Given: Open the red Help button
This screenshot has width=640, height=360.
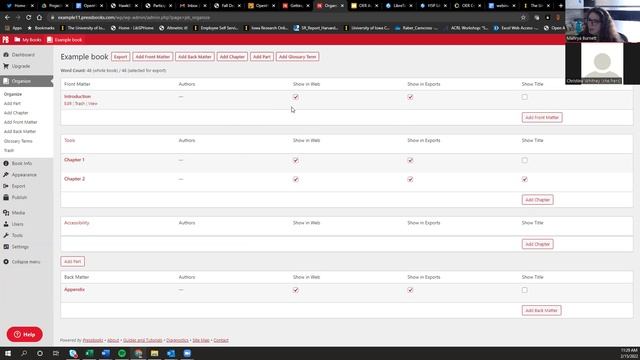Looking at the screenshot, I should (24, 334).
